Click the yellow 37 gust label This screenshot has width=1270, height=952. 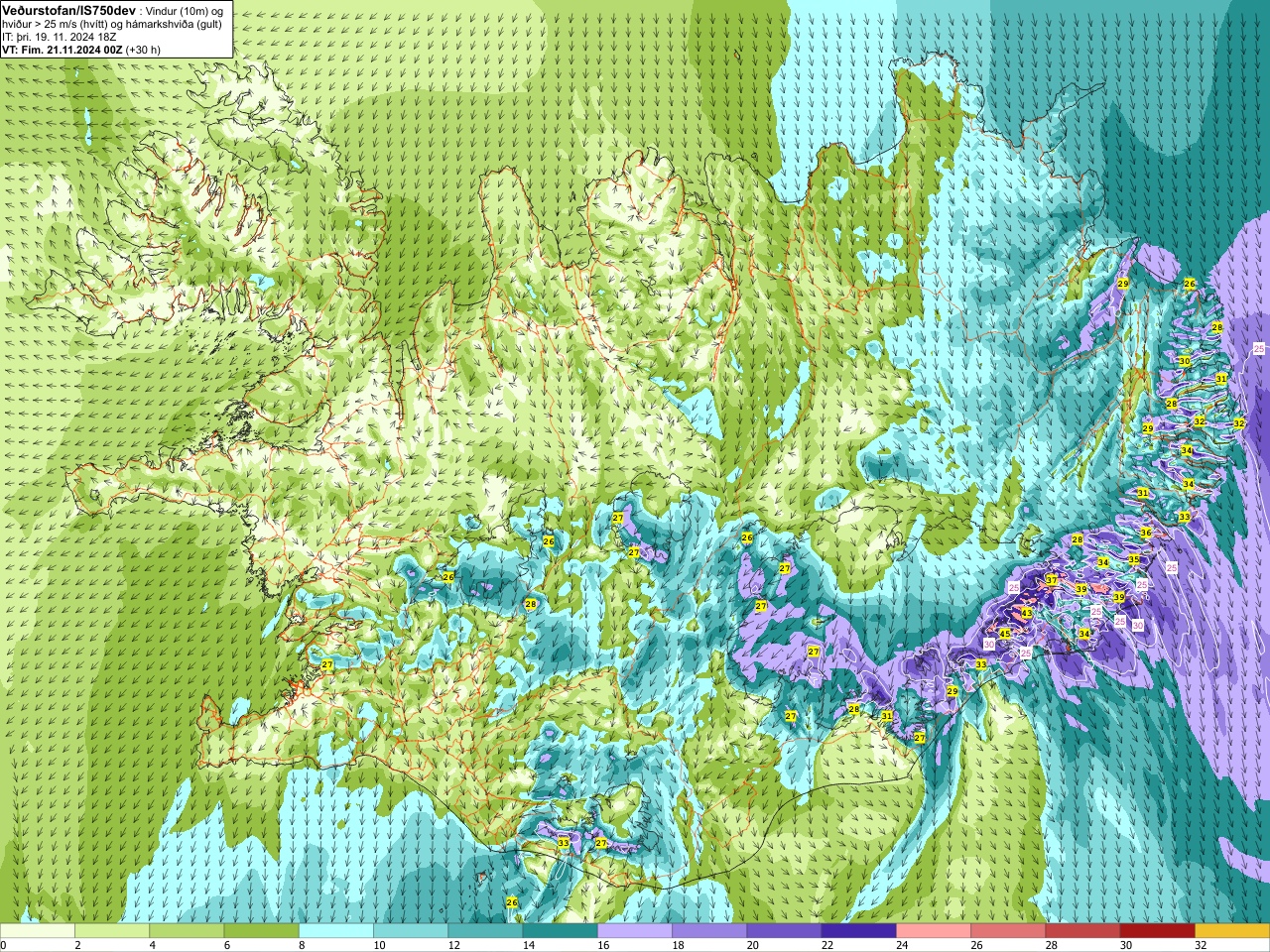1052,580
